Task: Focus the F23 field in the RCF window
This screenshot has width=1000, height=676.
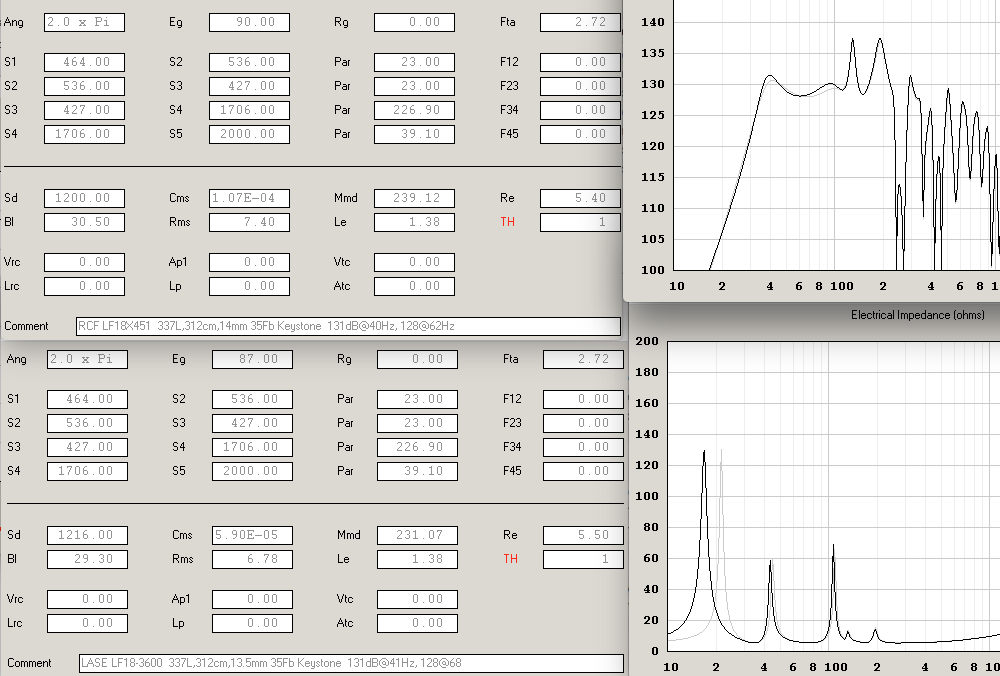Action: pos(580,86)
